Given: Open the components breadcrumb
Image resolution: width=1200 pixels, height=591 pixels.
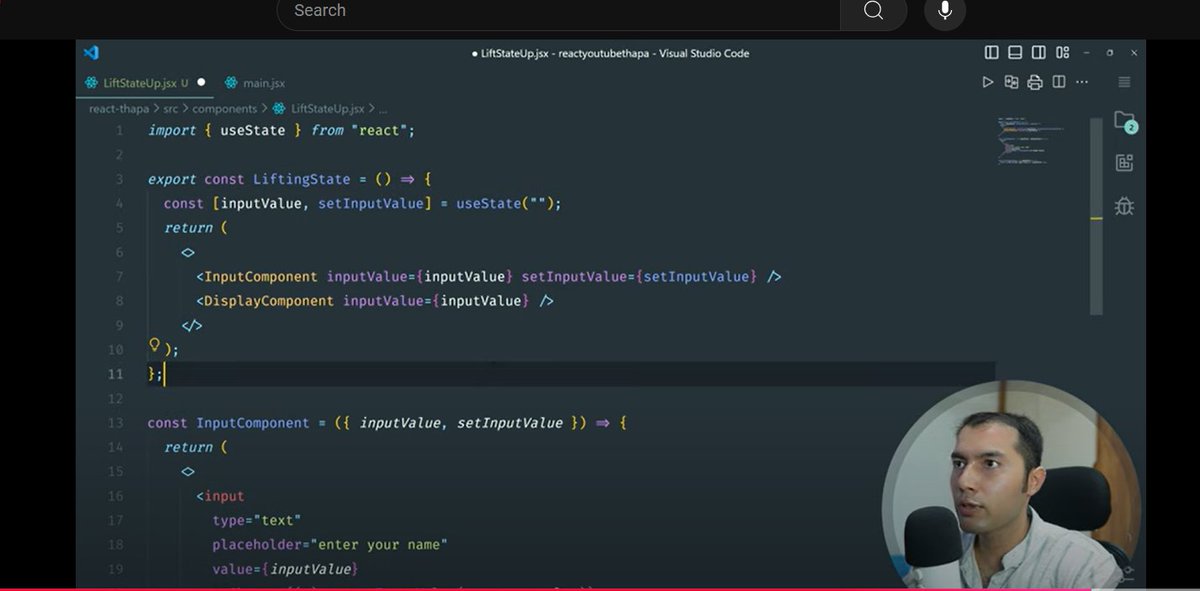Looking at the screenshot, I should click(x=224, y=108).
